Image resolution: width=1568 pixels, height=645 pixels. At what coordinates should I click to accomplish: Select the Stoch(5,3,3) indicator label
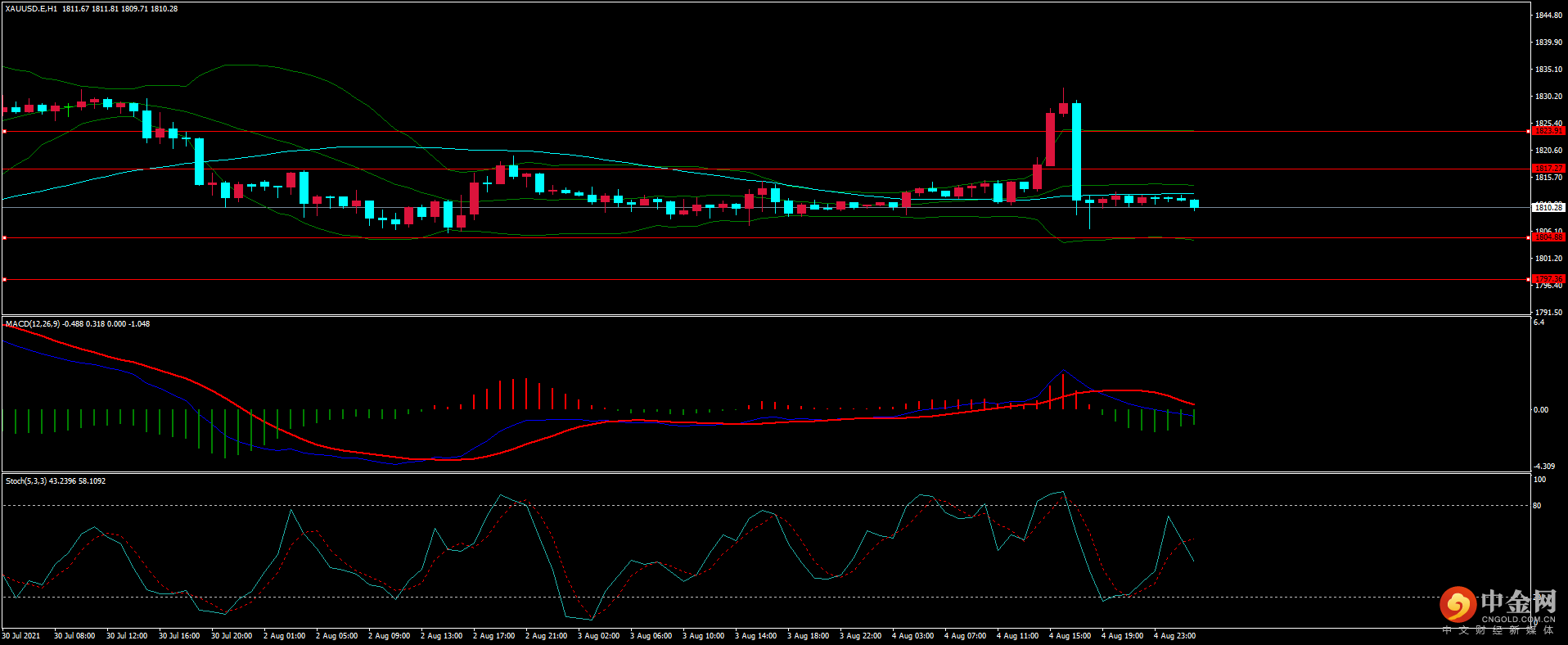point(26,481)
